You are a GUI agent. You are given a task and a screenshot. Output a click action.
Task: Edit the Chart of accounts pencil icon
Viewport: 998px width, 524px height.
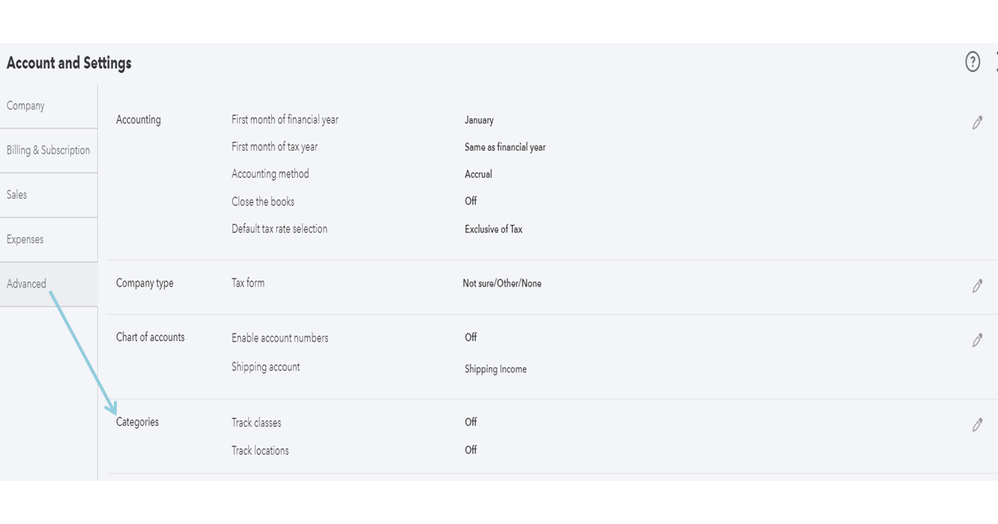pyautogui.click(x=977, y=340)
